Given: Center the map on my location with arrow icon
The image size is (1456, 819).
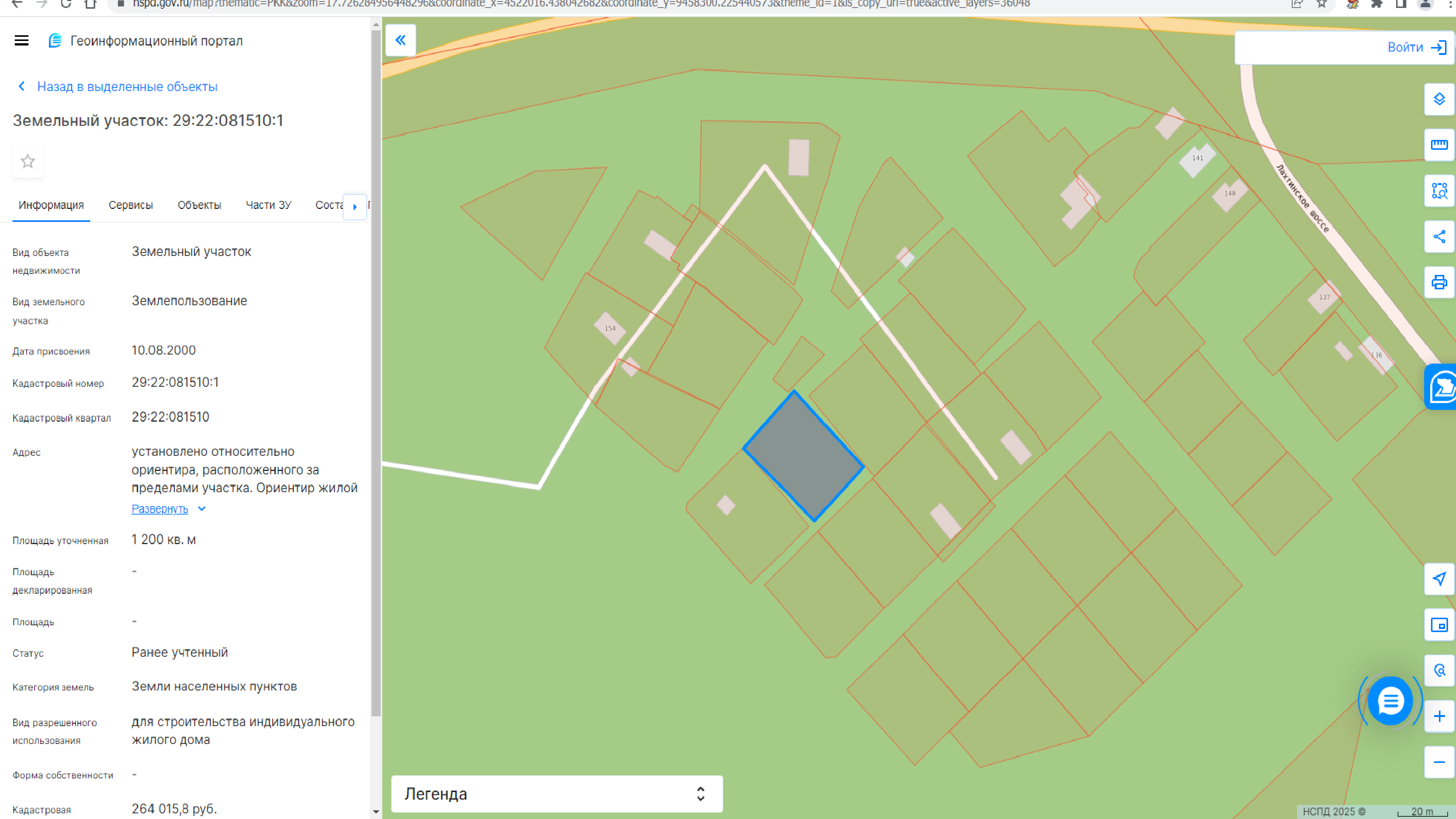Looking at the screenshot, I should tap(1439, 579).
